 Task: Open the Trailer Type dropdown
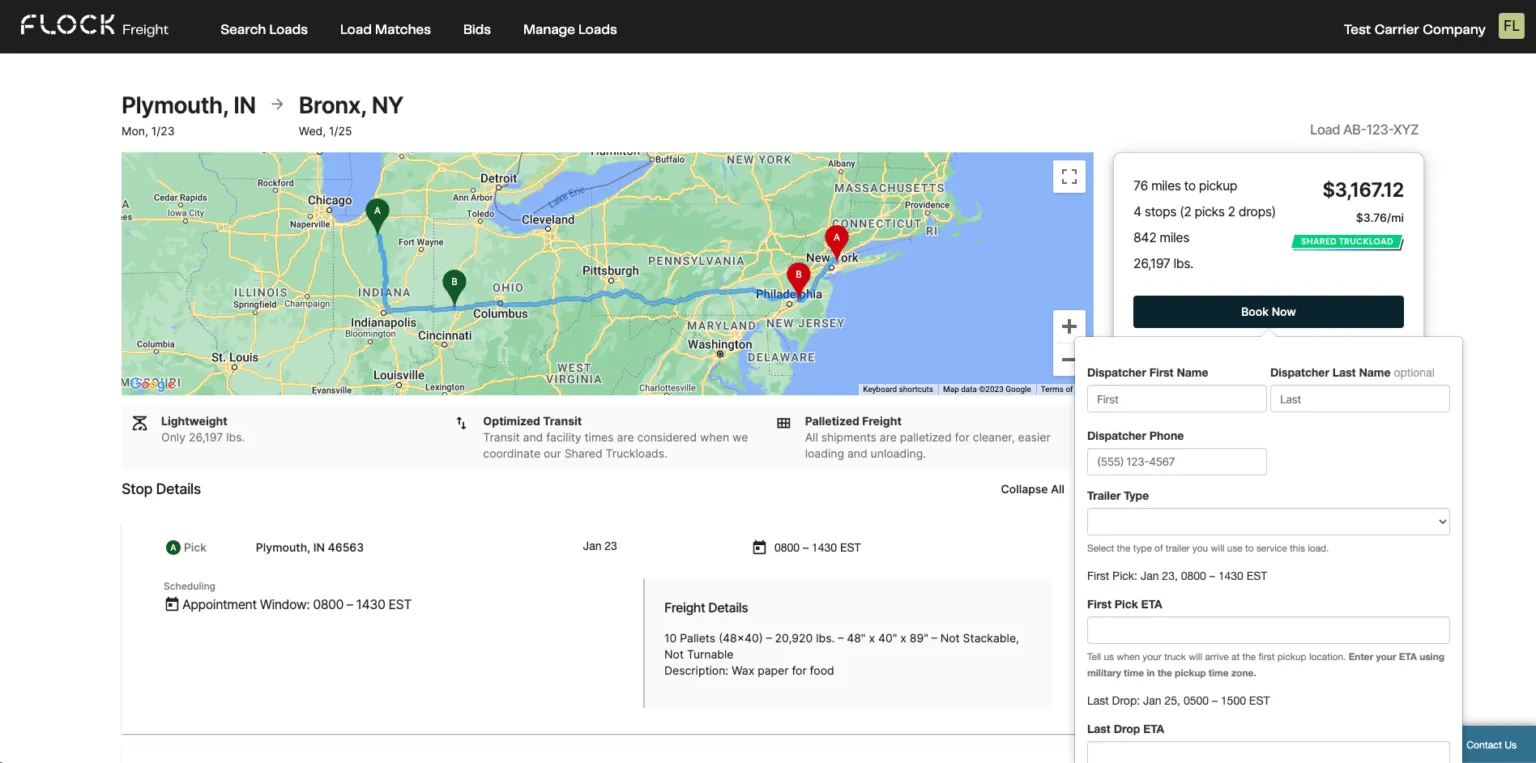pos(1268,521)
